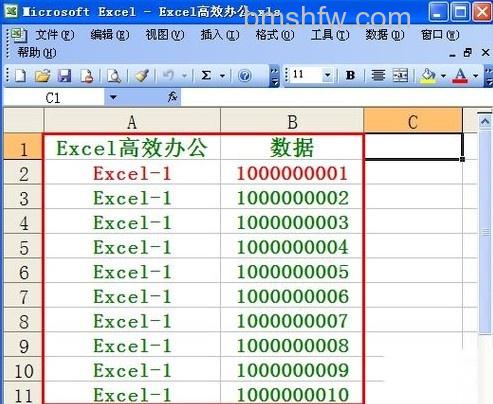This screenshot has height=404, width=493.
Task: Apply the red font color
Action: pos(460,76)
